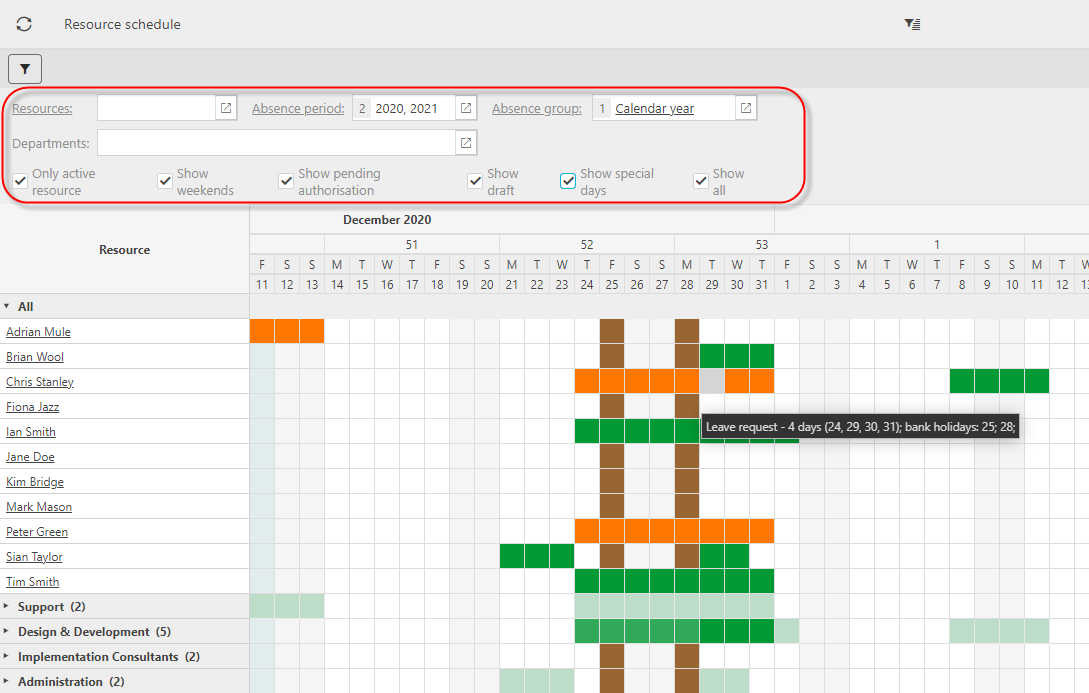Open the filter list icon at top right
This screenshot has width=1089, height=693.
(912, 24)
